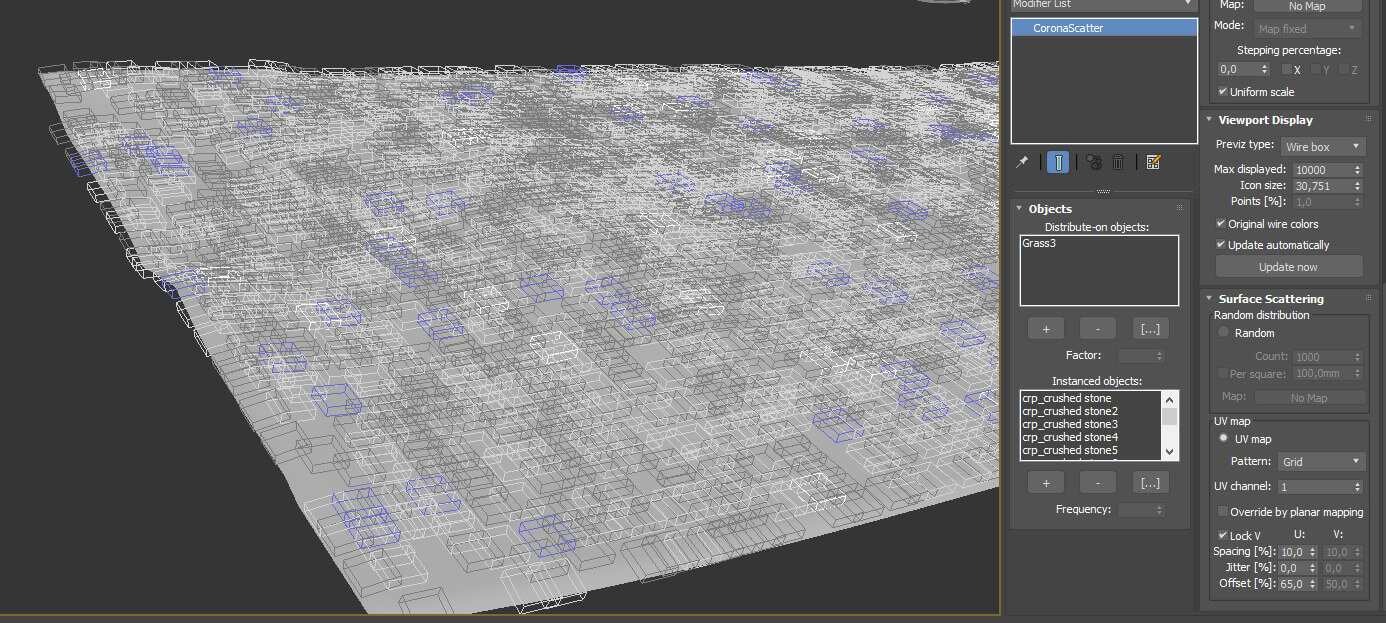The width and height of the screenshot is (1386, 623).
Task: Select the Pin Stack icon below the modifier list
Action: 1023,161
